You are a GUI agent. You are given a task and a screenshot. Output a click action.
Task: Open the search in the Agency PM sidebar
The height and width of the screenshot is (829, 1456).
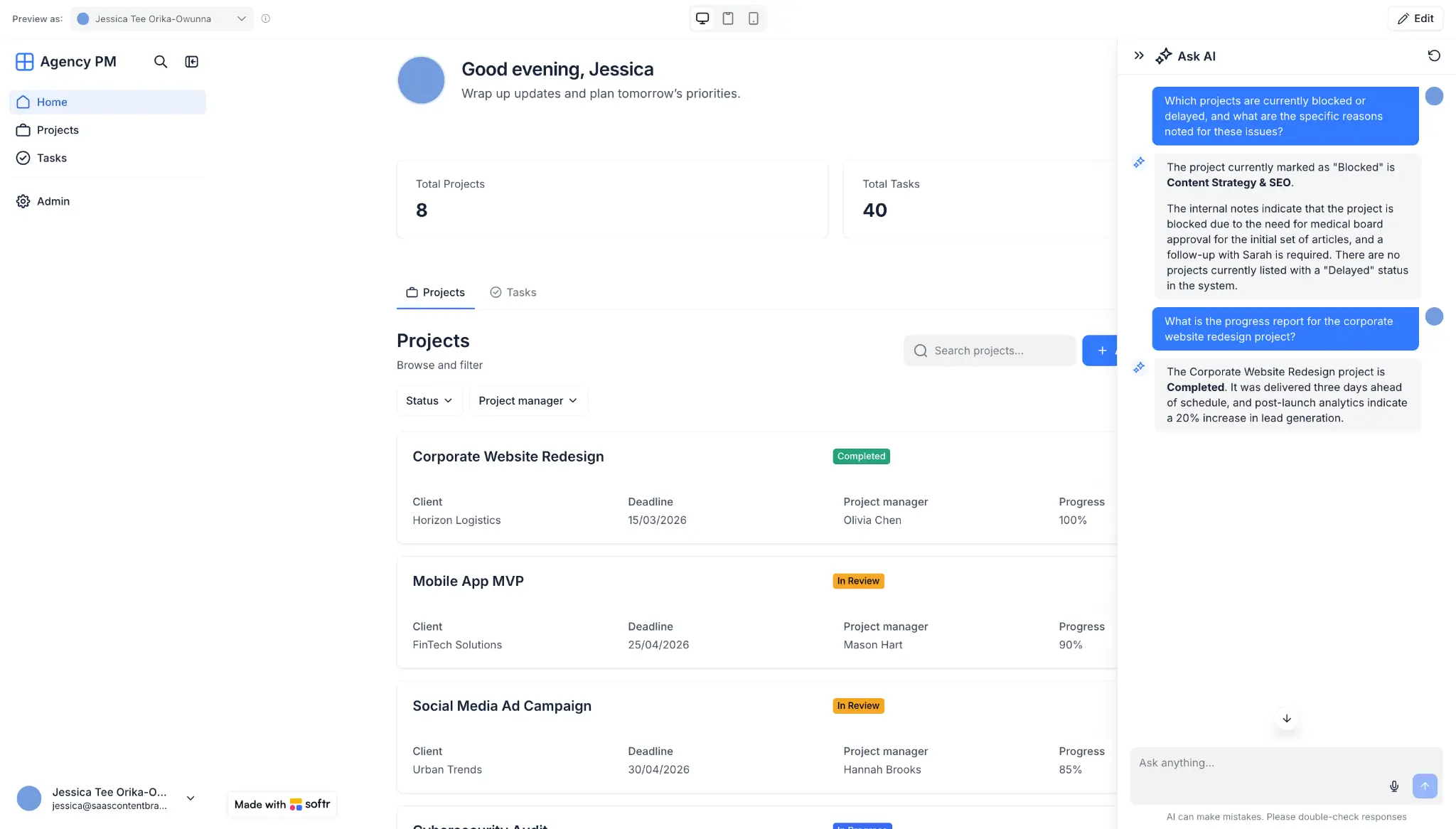click(161, 62)
